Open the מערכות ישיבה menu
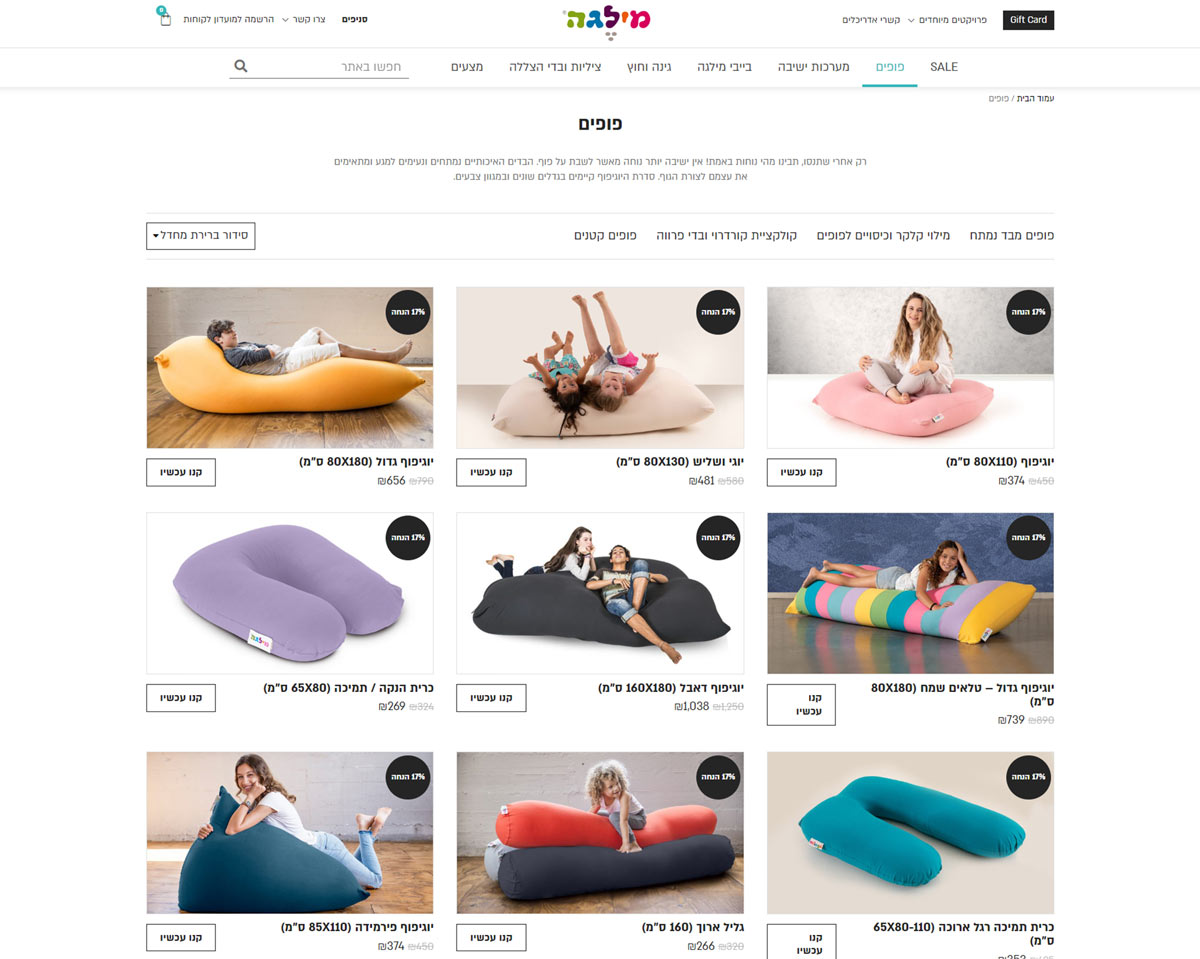Viewport: 1200px width, 959px height. point(814,67)
